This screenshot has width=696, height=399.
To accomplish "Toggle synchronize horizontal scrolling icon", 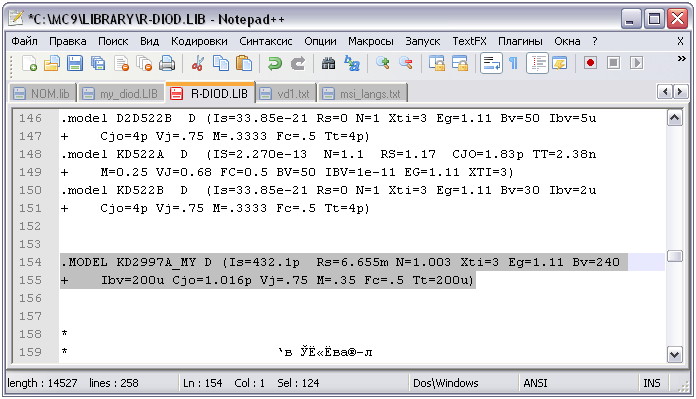I will (x=460, y=63).
